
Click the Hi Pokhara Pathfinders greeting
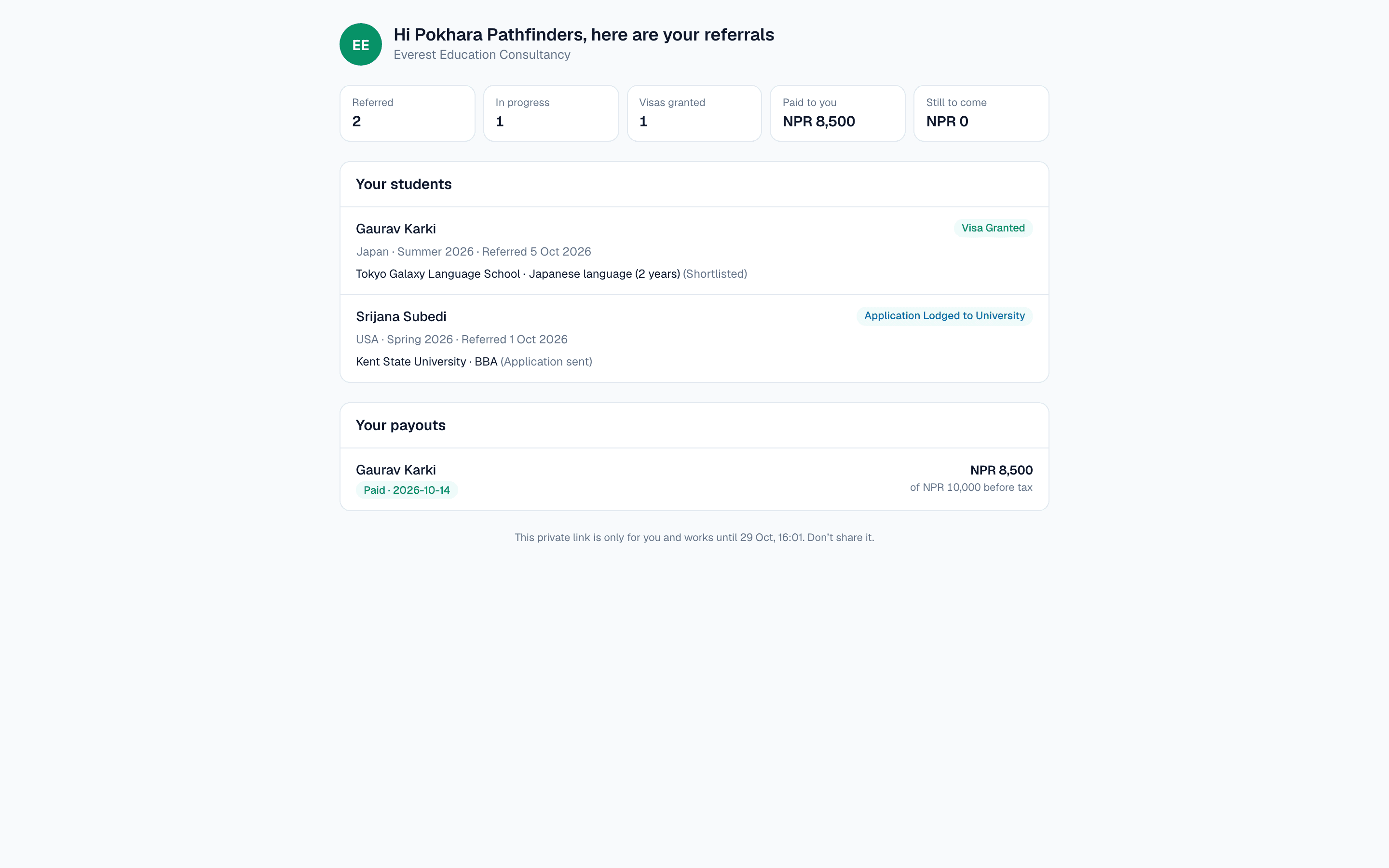point(584,35)
